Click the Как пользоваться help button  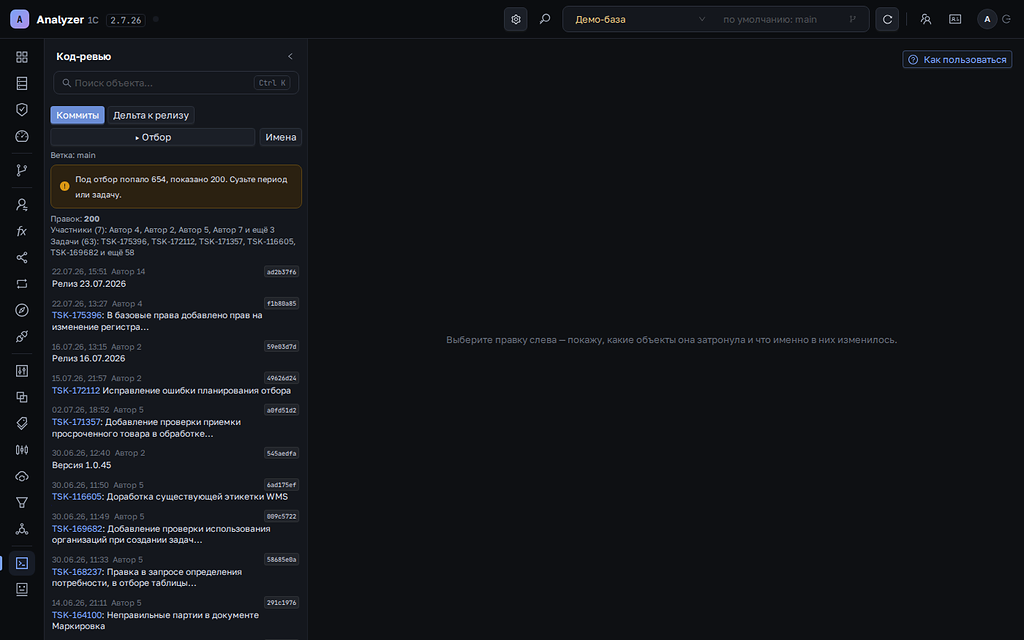coord(957,59)
